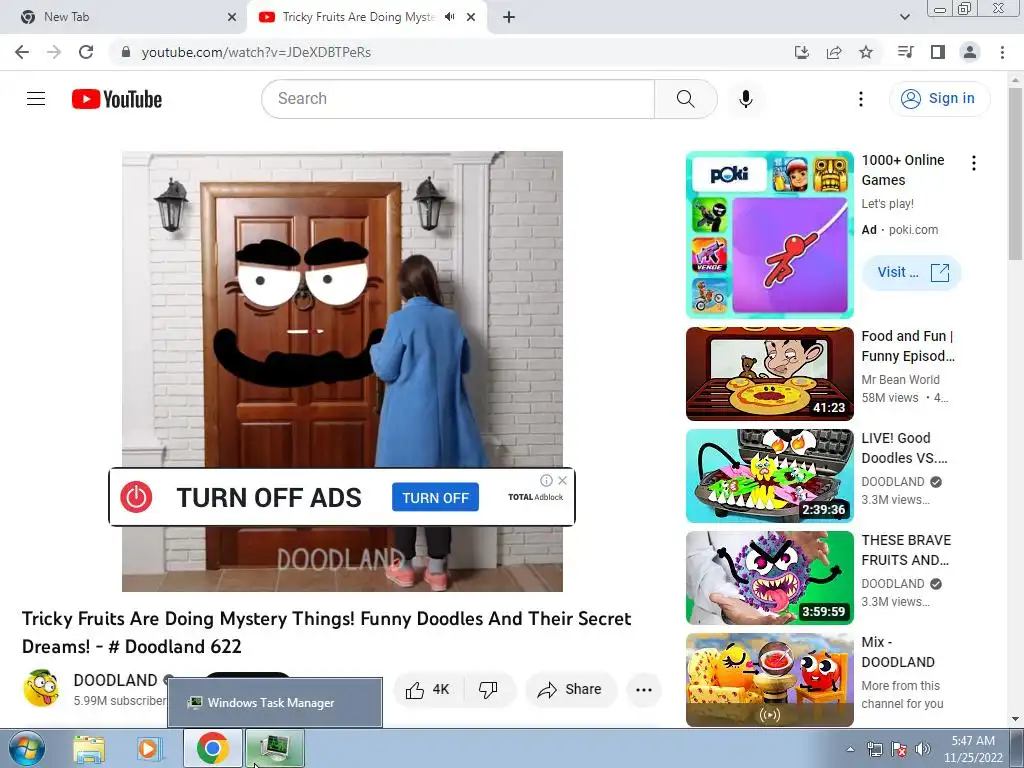Open the DOODLAND channel name link
Image resolution: width=1024 pixels, height=768 pixels.
pos(116,680)
